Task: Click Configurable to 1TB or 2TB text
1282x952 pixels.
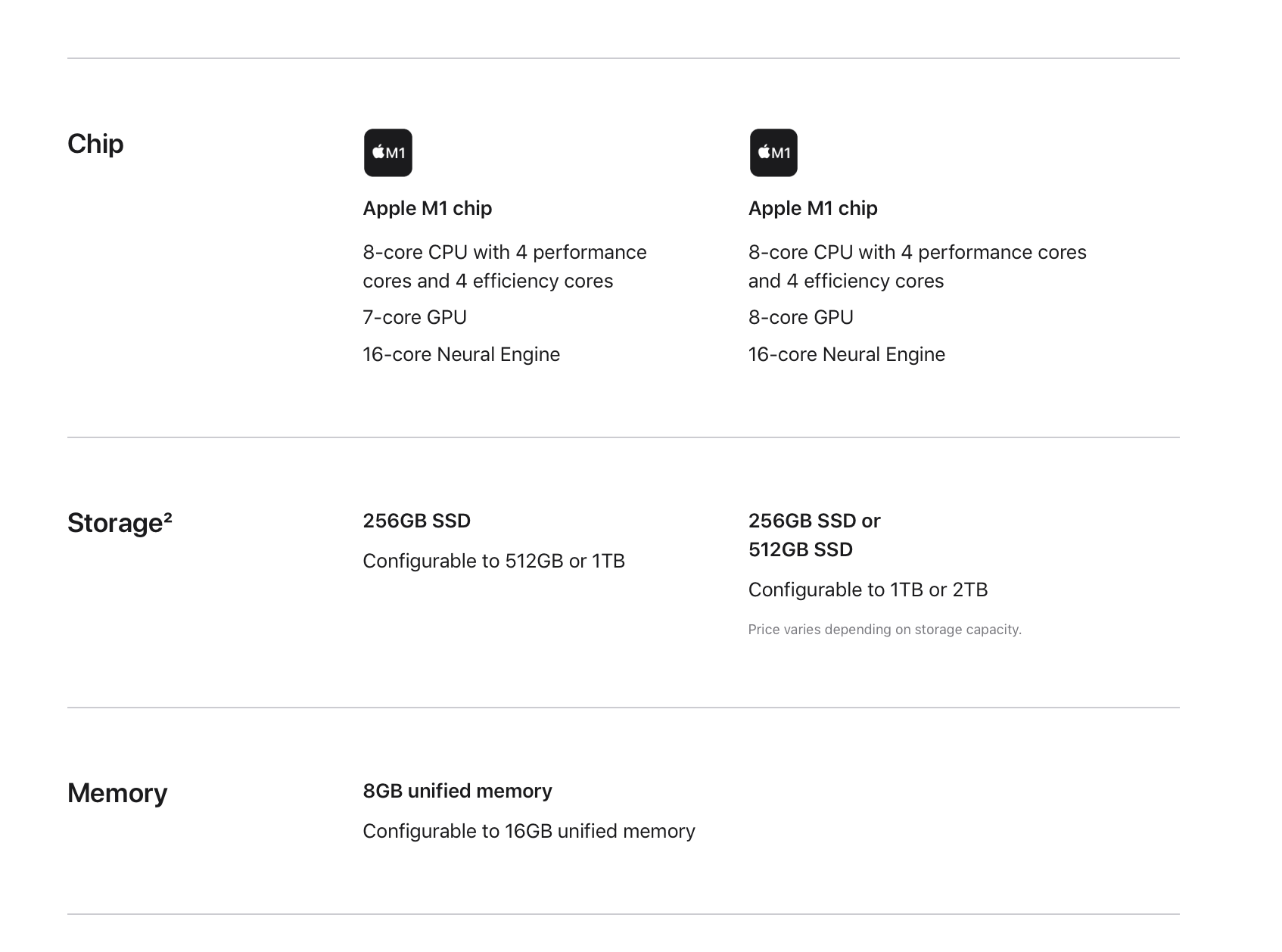Action: pos(867,590)
